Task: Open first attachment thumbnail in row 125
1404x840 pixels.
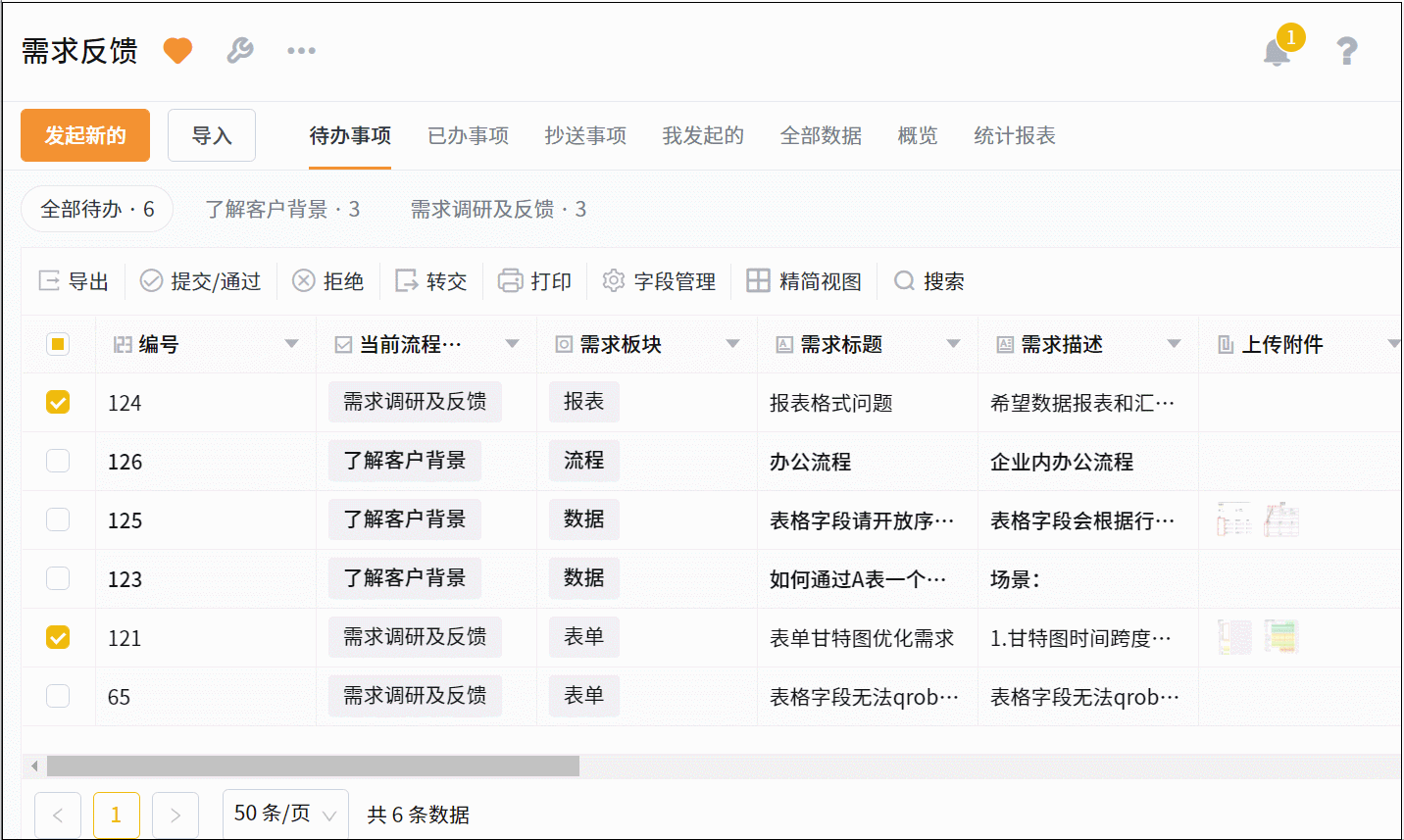Action: point(1233,519)
